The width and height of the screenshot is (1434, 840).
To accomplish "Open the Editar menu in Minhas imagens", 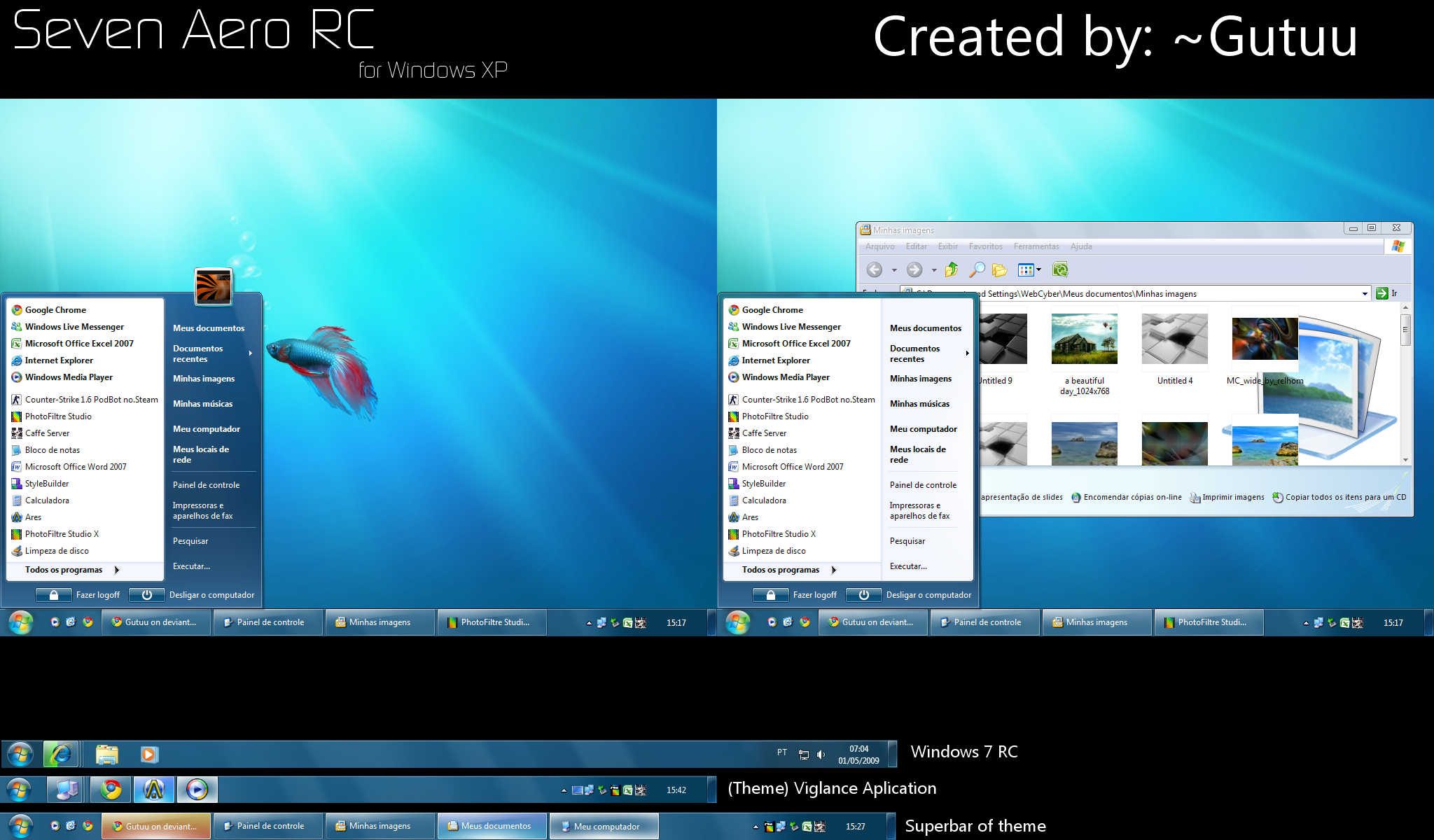I will tap(916, 246).
